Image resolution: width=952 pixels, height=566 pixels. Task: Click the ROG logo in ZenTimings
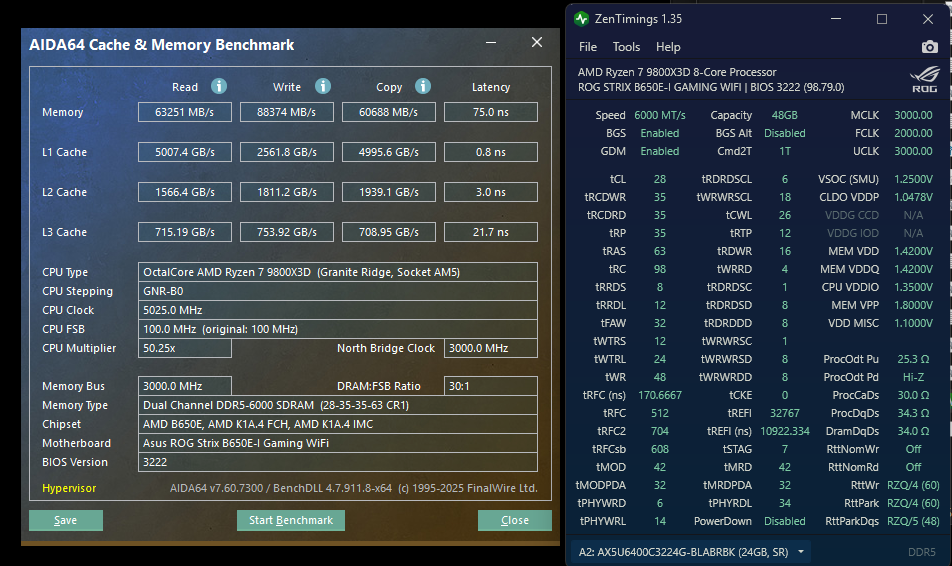pos(925,79)
